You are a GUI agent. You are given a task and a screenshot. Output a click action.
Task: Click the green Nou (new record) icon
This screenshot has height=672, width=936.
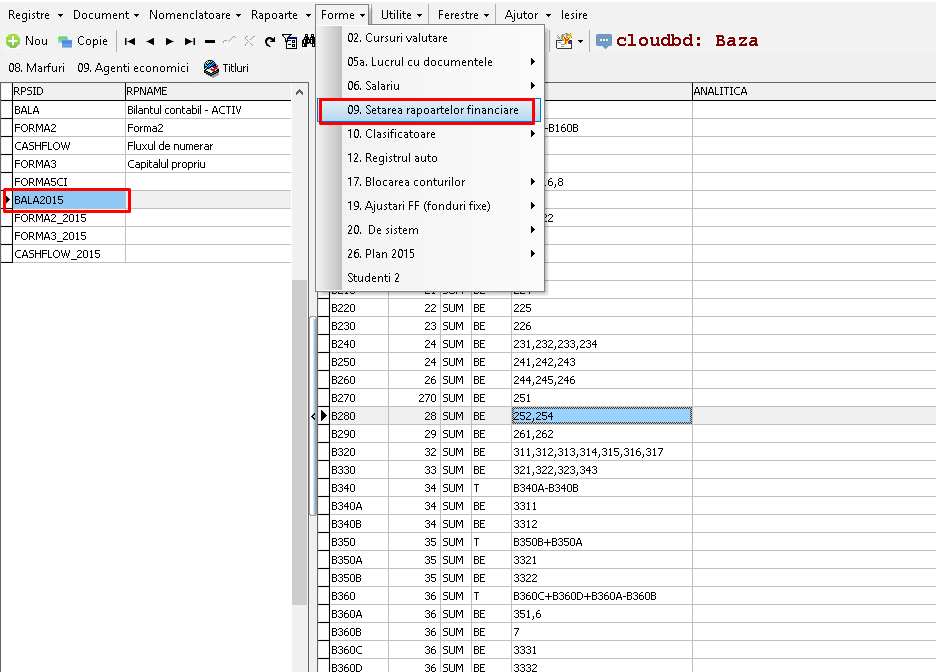(x=13, y=41)
